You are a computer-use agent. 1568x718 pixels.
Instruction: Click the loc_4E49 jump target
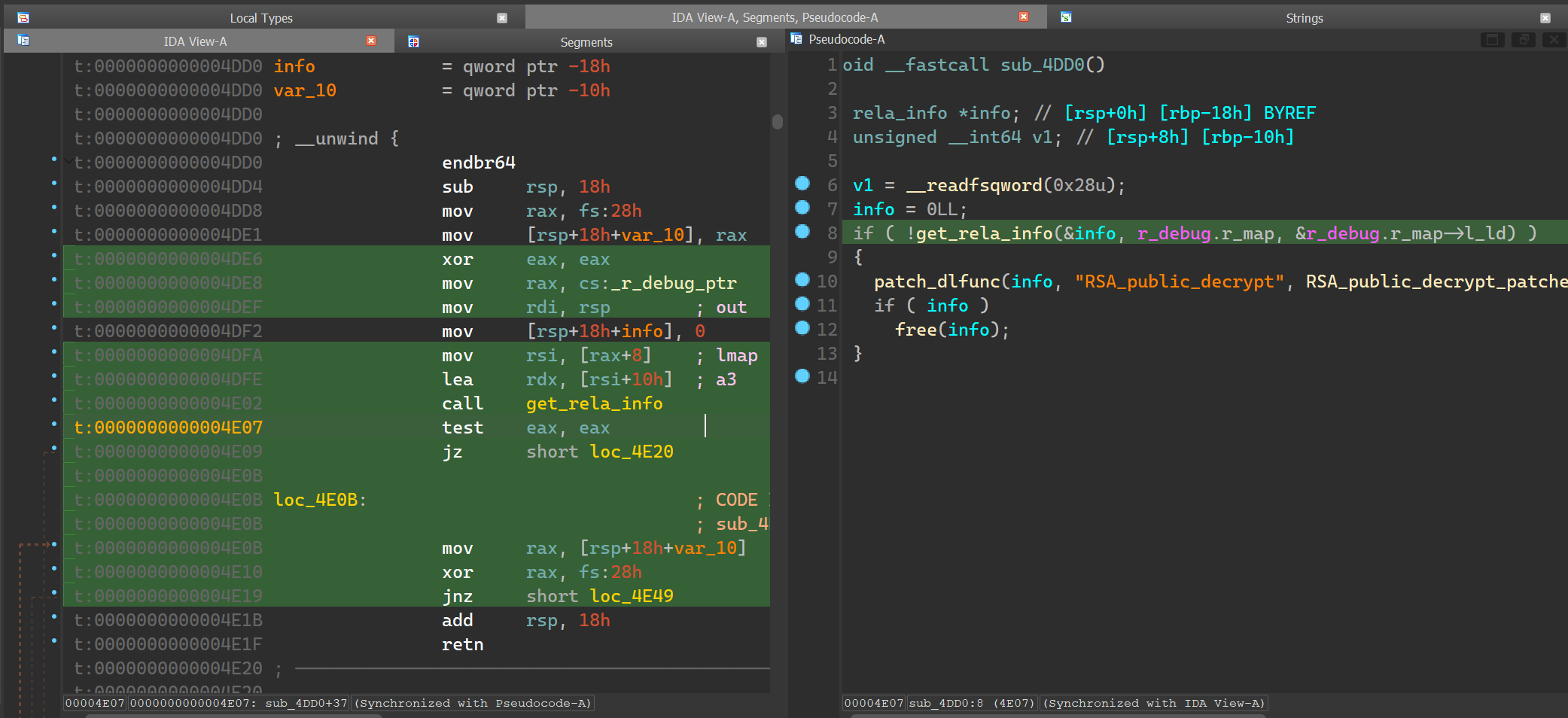click(632, 596)
